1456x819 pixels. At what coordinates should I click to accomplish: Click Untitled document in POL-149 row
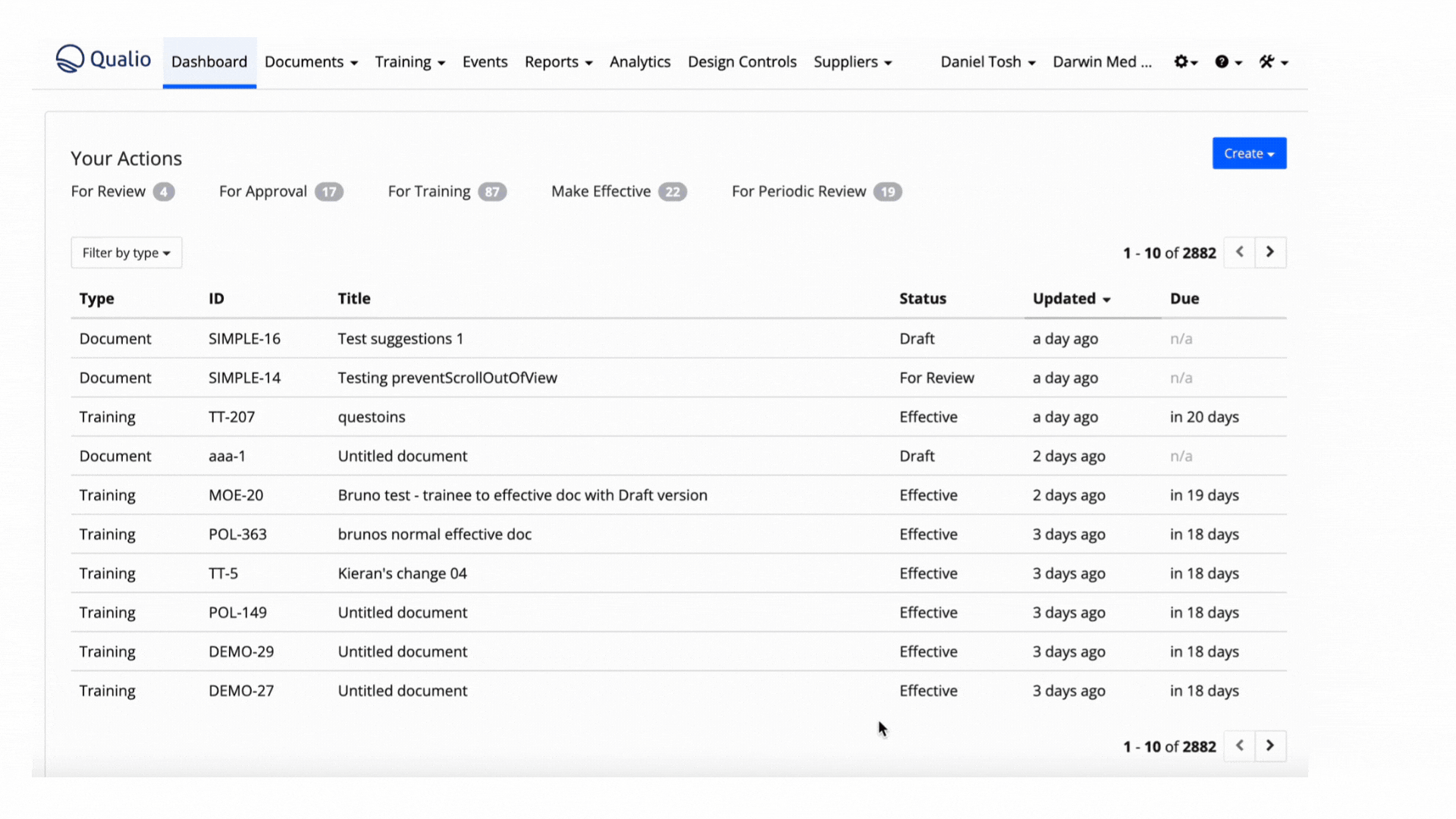click(x=402, y=613)
